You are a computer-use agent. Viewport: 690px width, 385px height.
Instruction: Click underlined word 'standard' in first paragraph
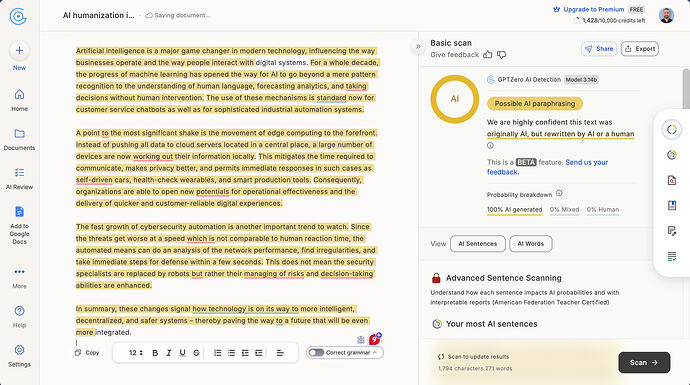tap(331, 98)
